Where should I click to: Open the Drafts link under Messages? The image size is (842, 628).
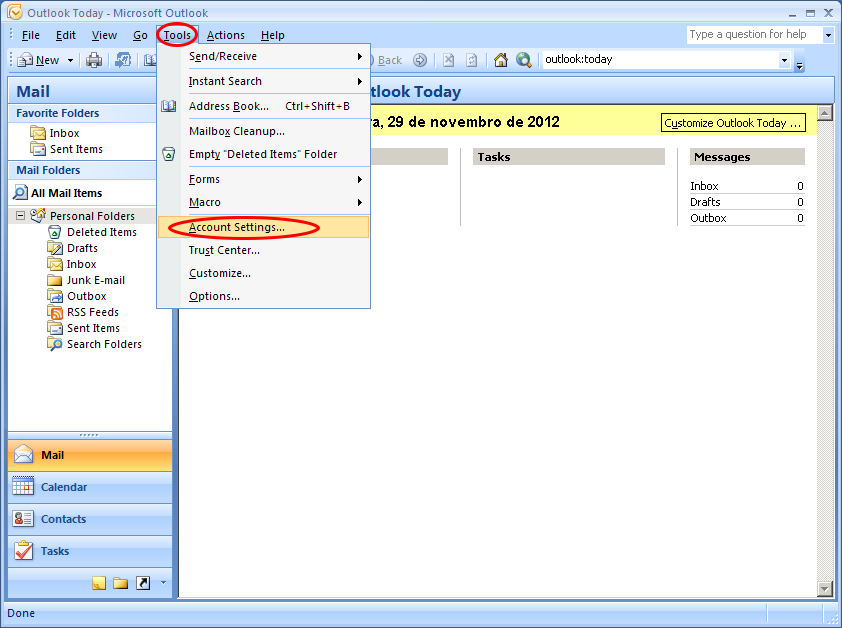(705, 203)
